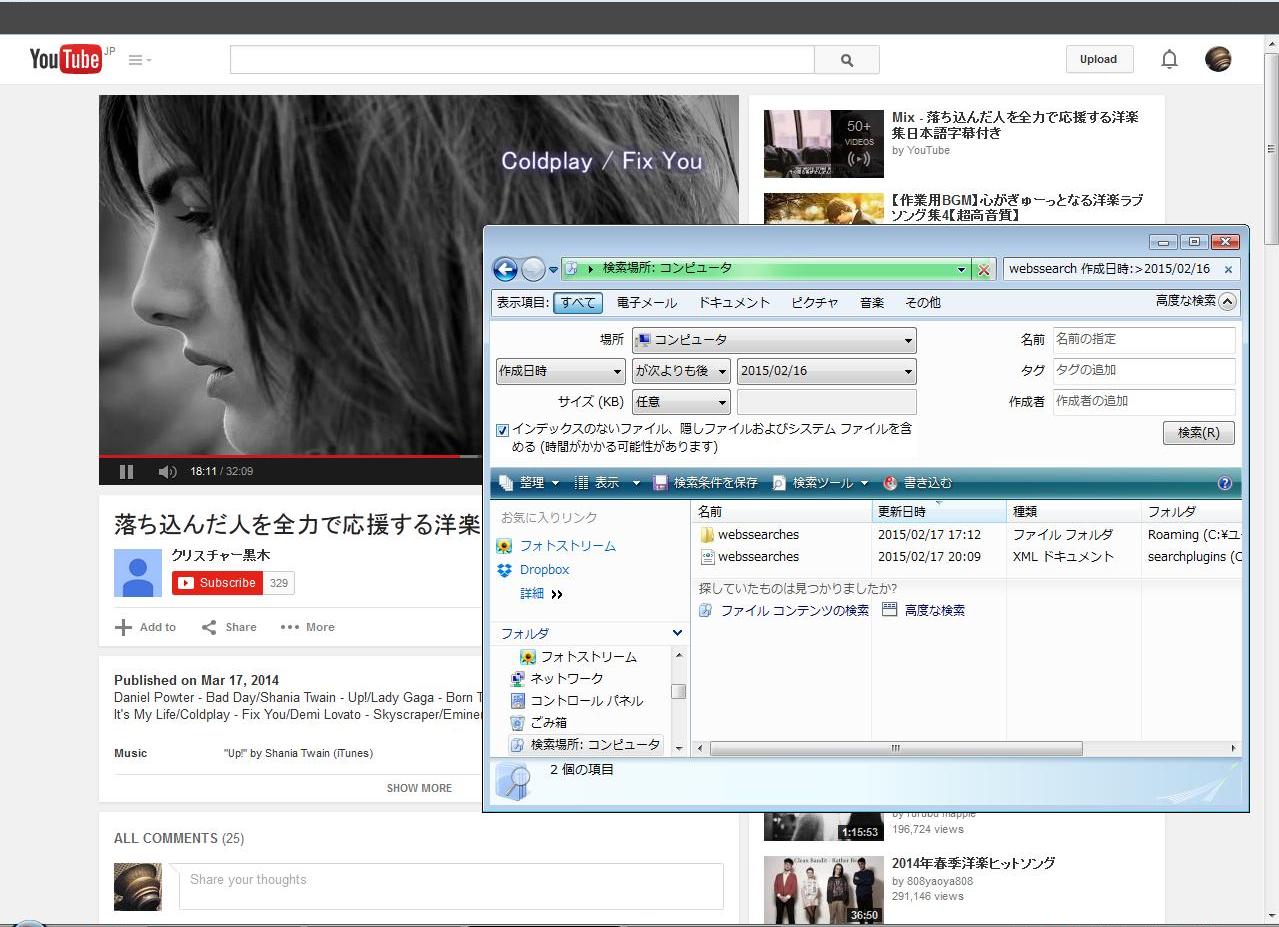
Task: Stop the search with red X
Action: click(x=984, y=270)
